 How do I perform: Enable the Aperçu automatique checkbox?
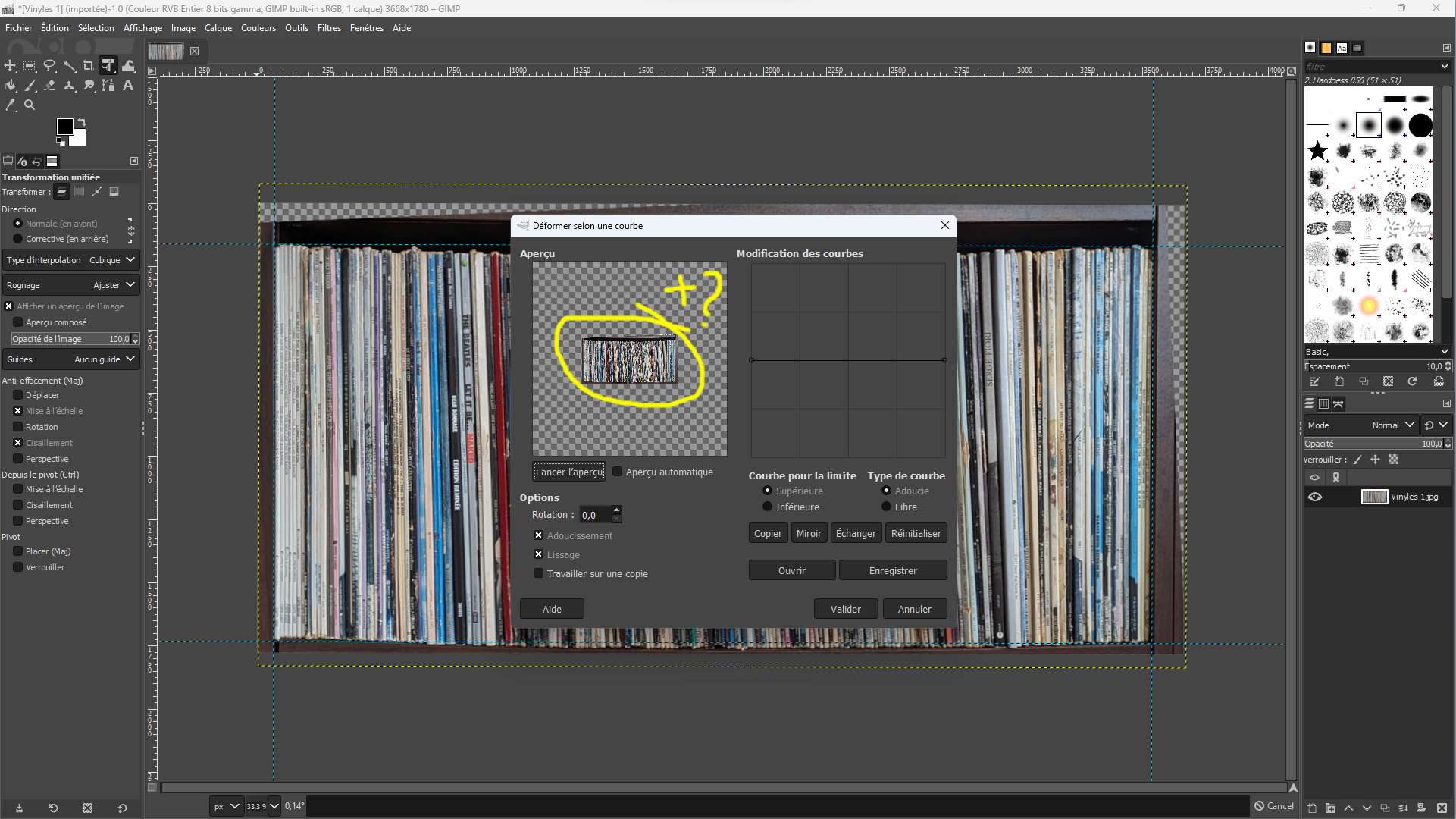[618, 472]
